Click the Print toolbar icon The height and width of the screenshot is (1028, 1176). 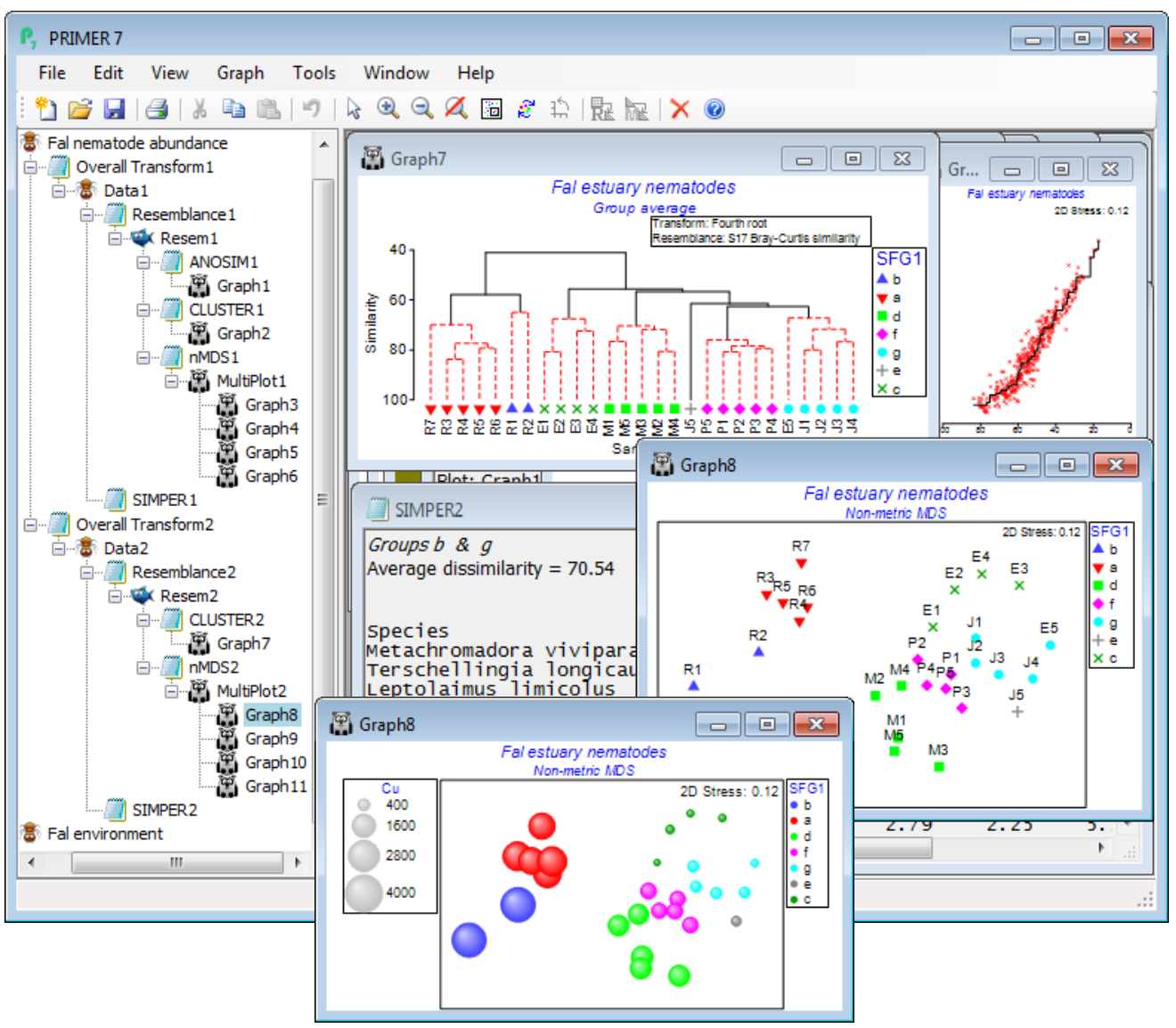pyautogui.click(x=157, y=109)
